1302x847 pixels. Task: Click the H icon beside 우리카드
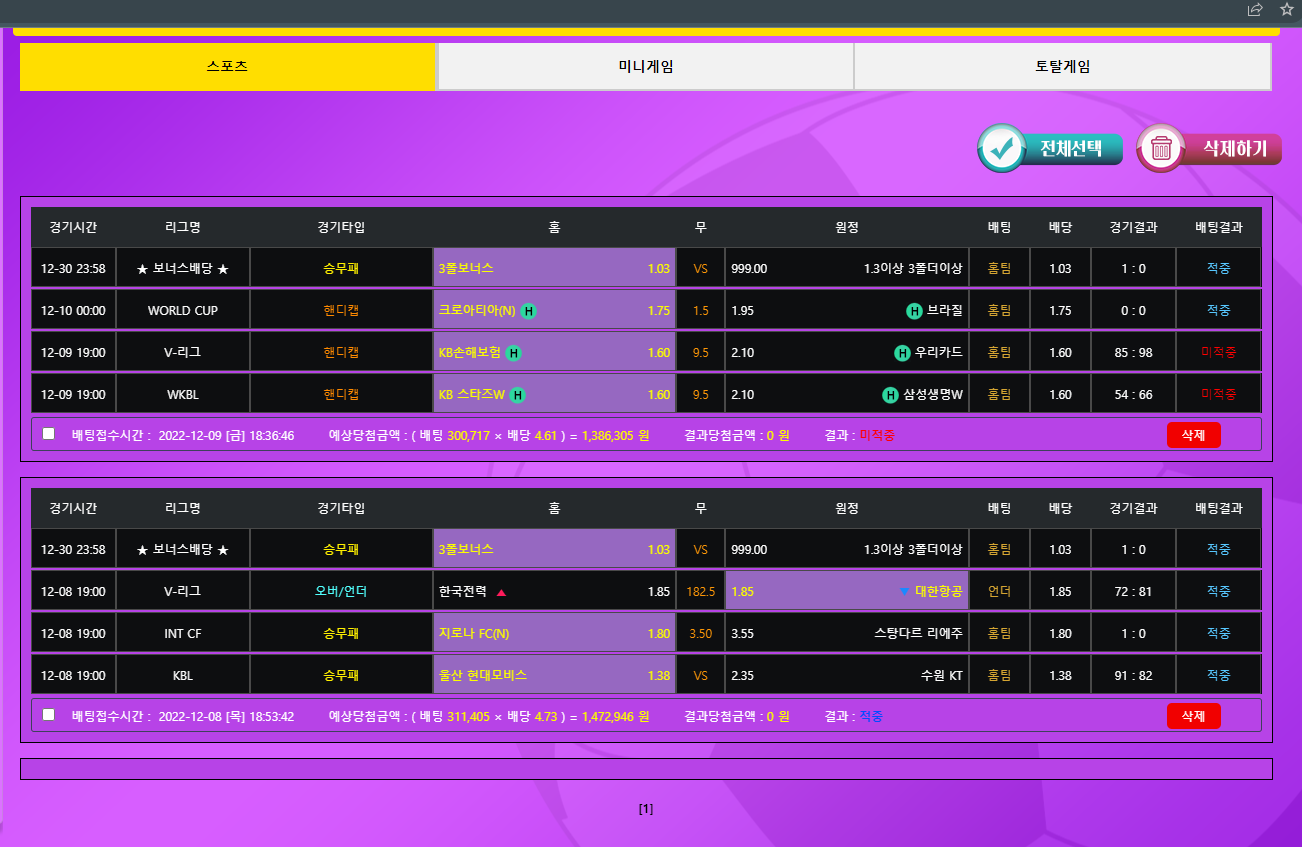tap(902, 353)
